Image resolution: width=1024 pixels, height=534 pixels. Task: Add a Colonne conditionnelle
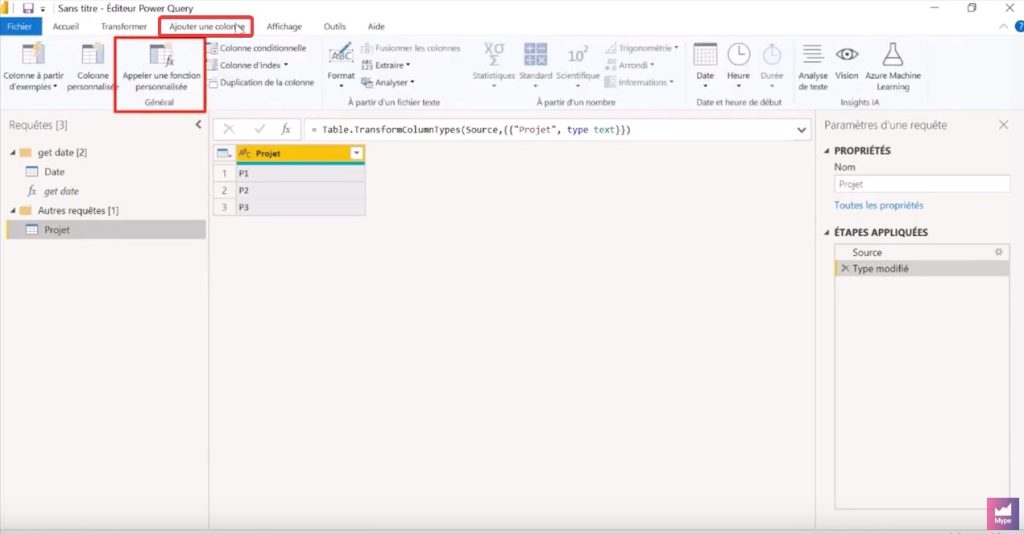click(x=257, y=48)
